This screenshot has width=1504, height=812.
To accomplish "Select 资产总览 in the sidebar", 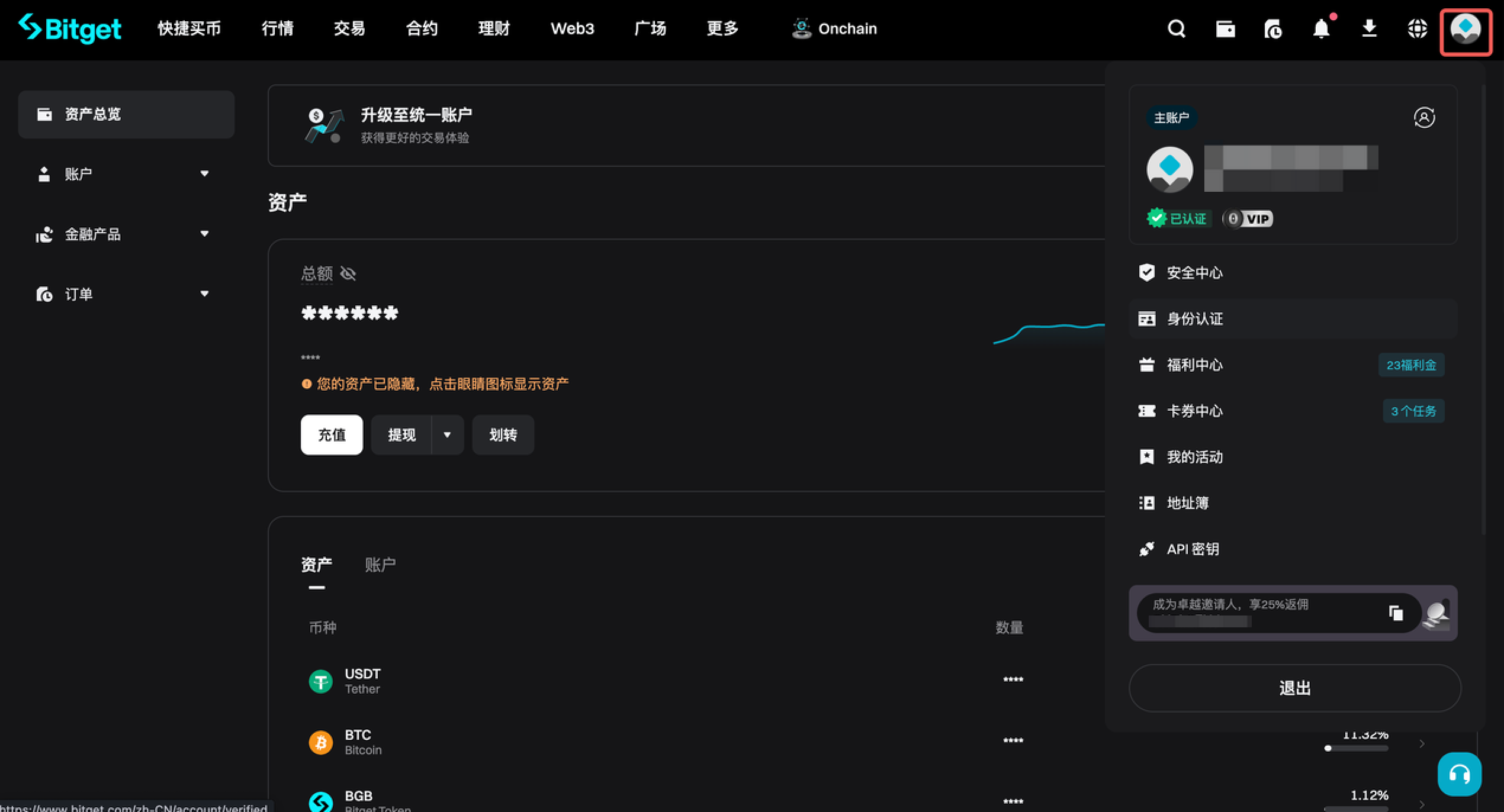I will (x=126, y=114).
